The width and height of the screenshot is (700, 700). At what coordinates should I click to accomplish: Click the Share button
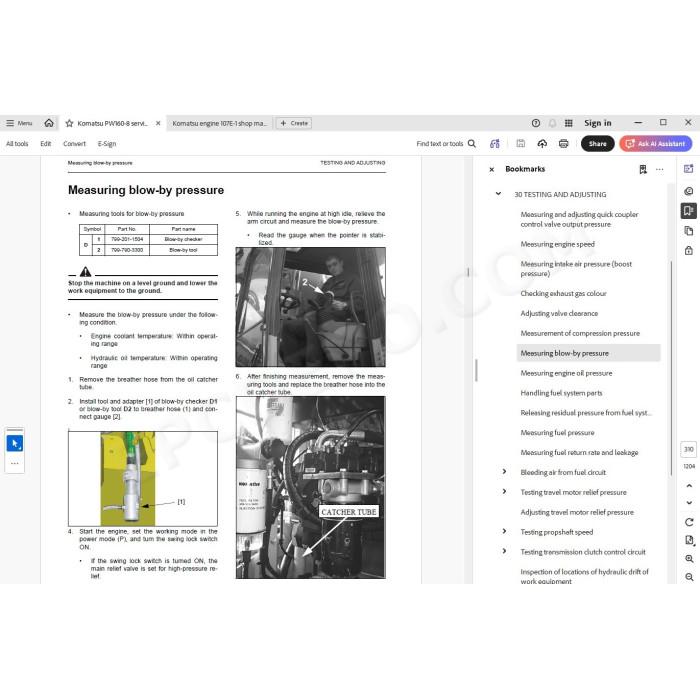[597, 144]
